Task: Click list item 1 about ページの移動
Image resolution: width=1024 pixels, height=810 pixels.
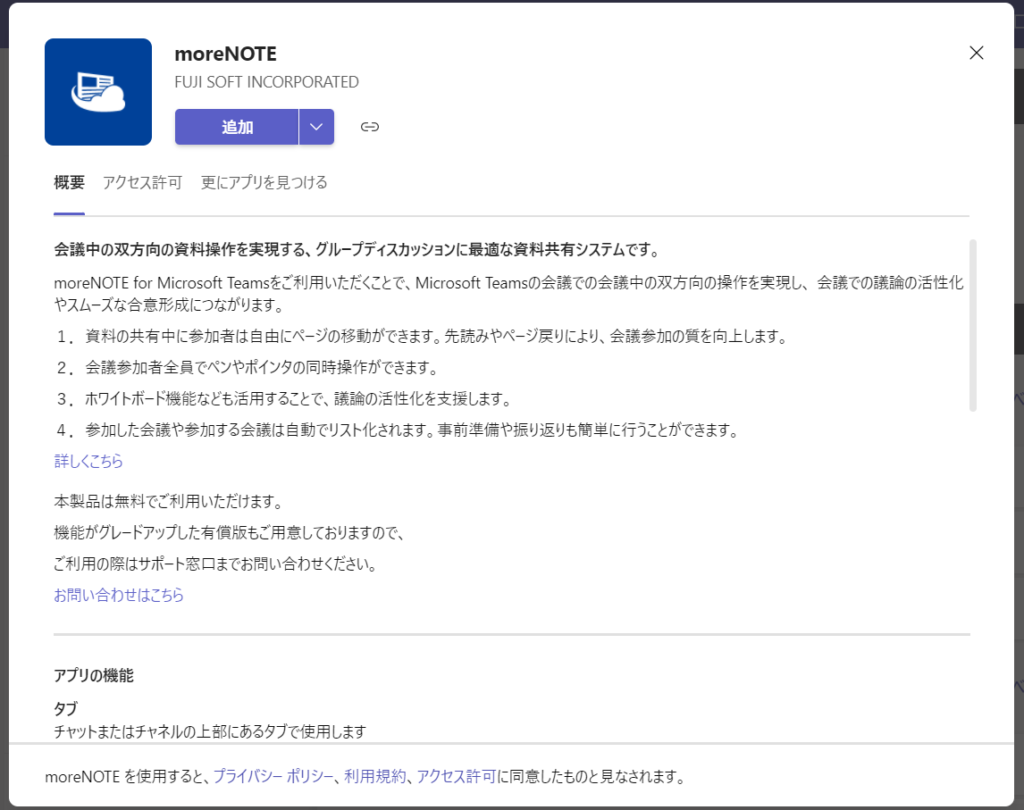Action: point(423,336)
